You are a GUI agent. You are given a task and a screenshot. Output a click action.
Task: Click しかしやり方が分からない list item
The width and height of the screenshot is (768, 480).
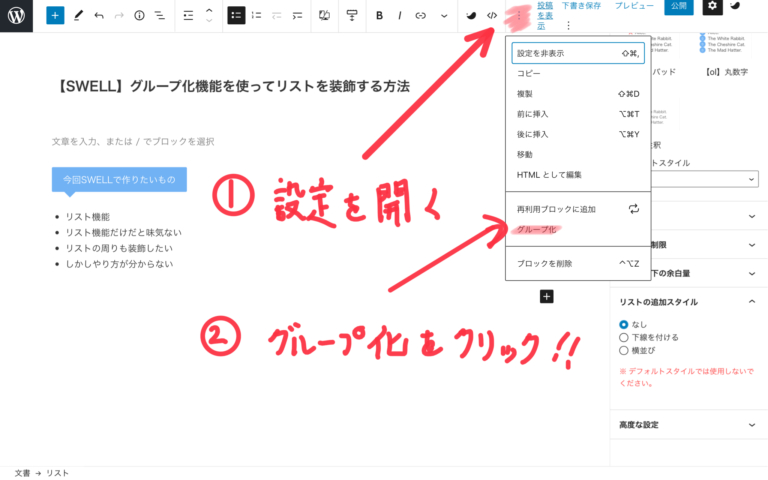click(x=119, y=264)
